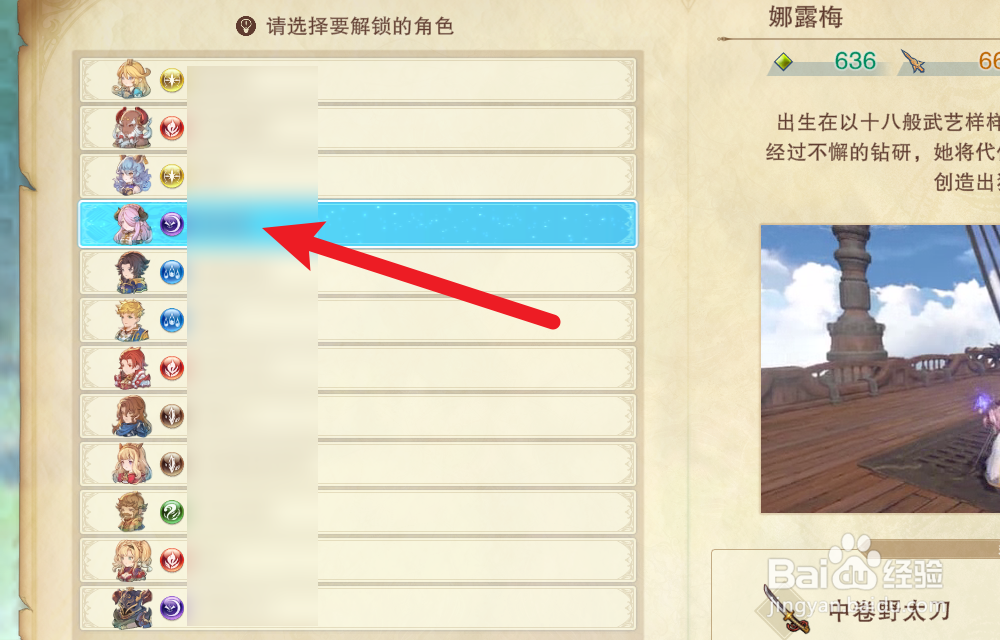Click the blue sword attack stat icon
Image resolution: width=1000 pixels, height=640 pixels.
tap(913, 61)
